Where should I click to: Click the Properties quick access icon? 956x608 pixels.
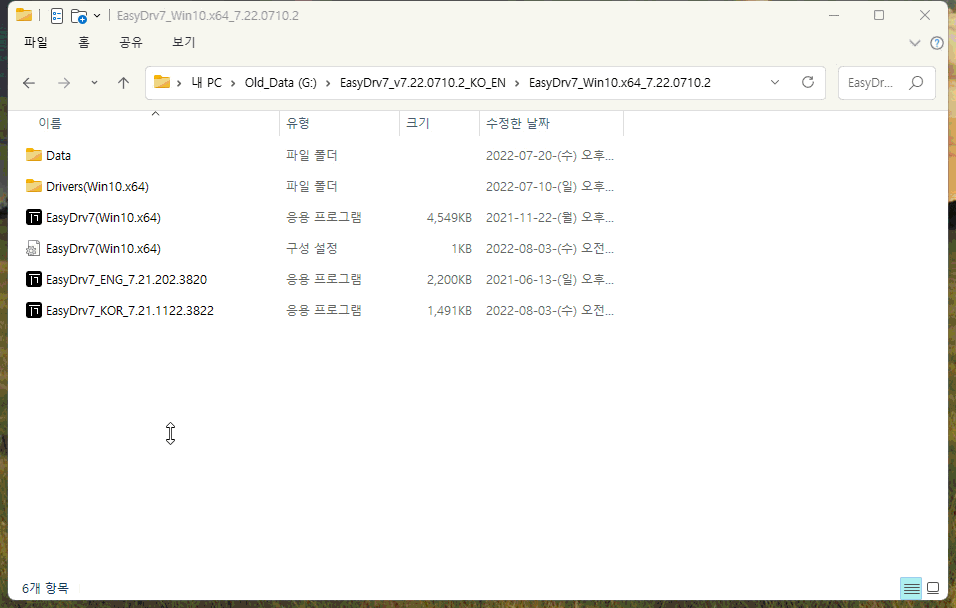coord(57,16)
